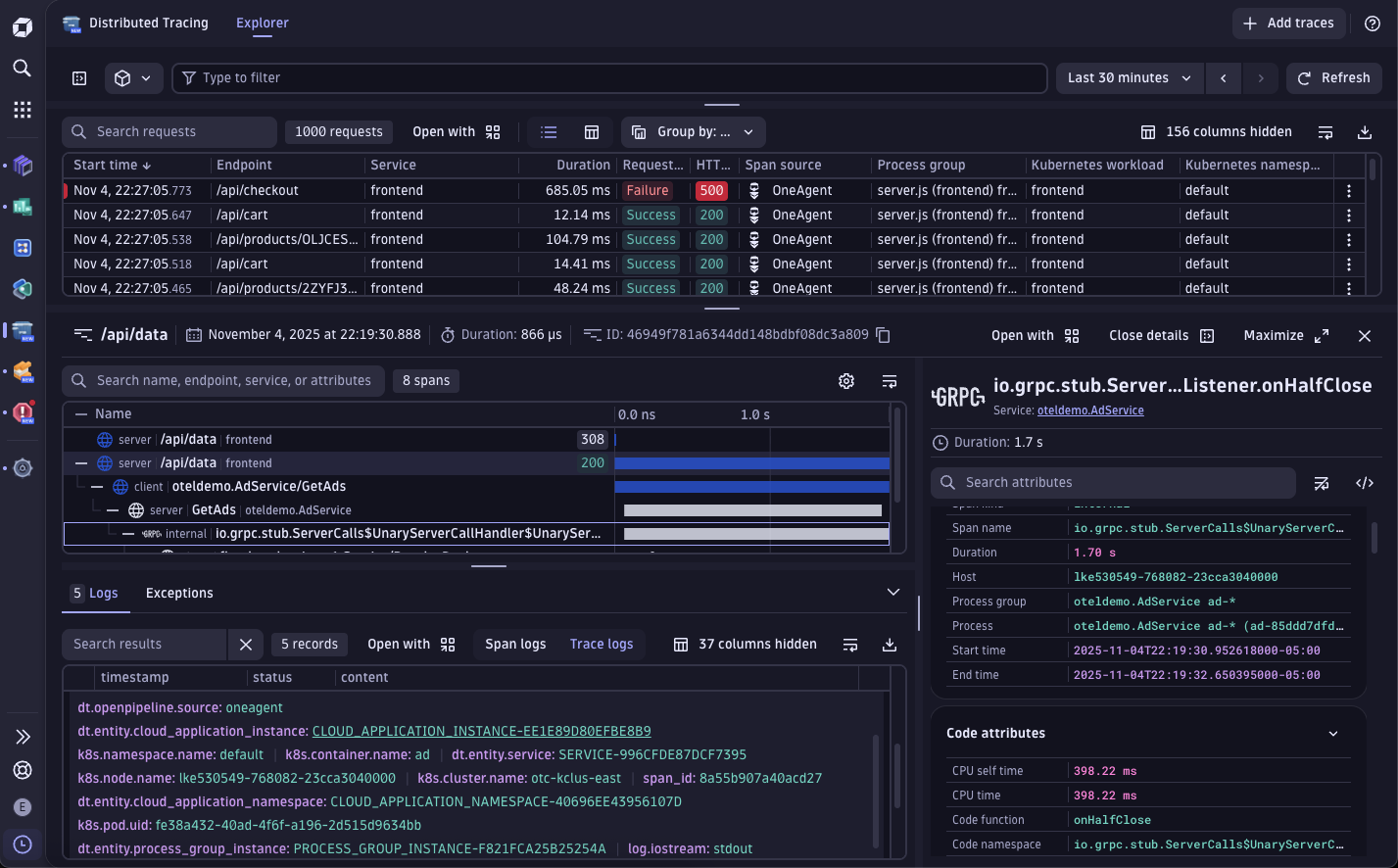1398x868 pixels.
Task: Toggle to Span logs
Action: click(x=515, y=644)
